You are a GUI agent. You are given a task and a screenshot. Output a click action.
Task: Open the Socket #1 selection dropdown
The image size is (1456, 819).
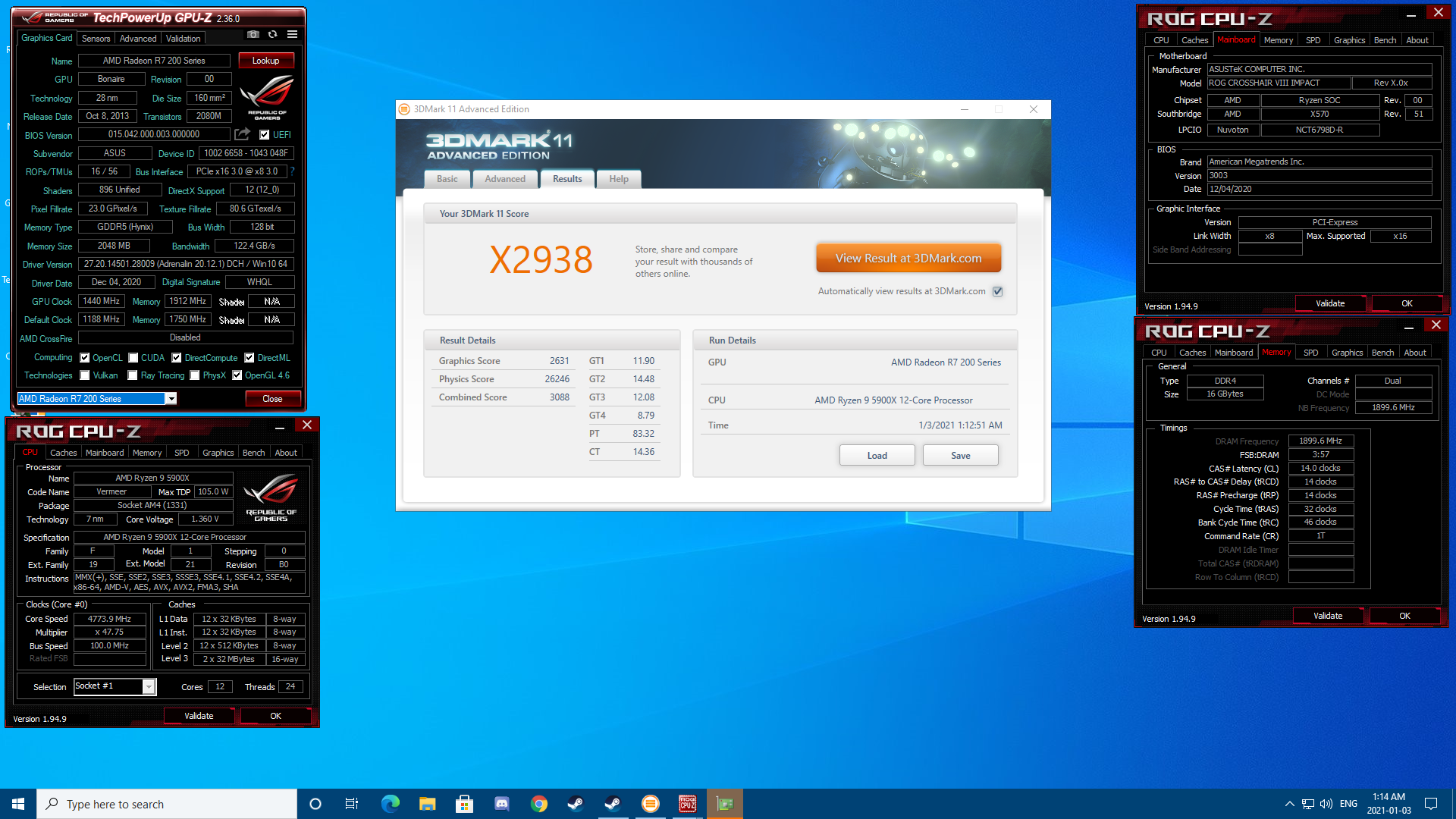[149, 686]
